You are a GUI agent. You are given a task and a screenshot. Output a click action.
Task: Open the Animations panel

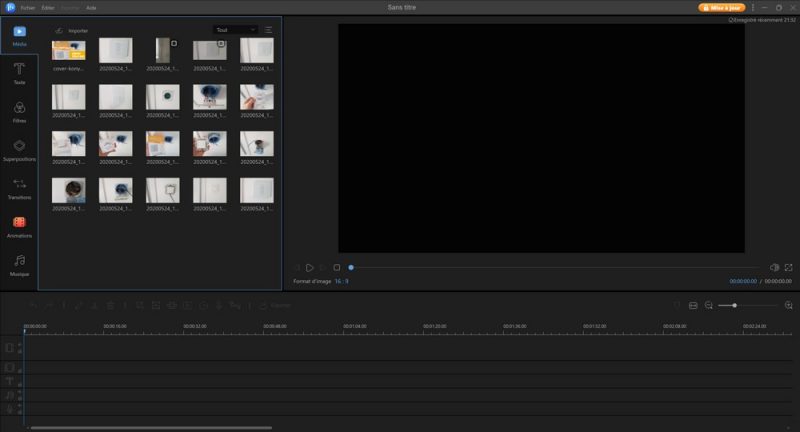click(x=19, y=226)
